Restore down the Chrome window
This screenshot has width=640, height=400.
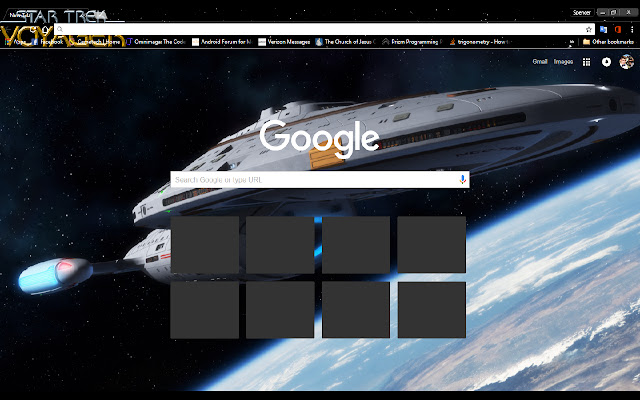tap(613, 13)
